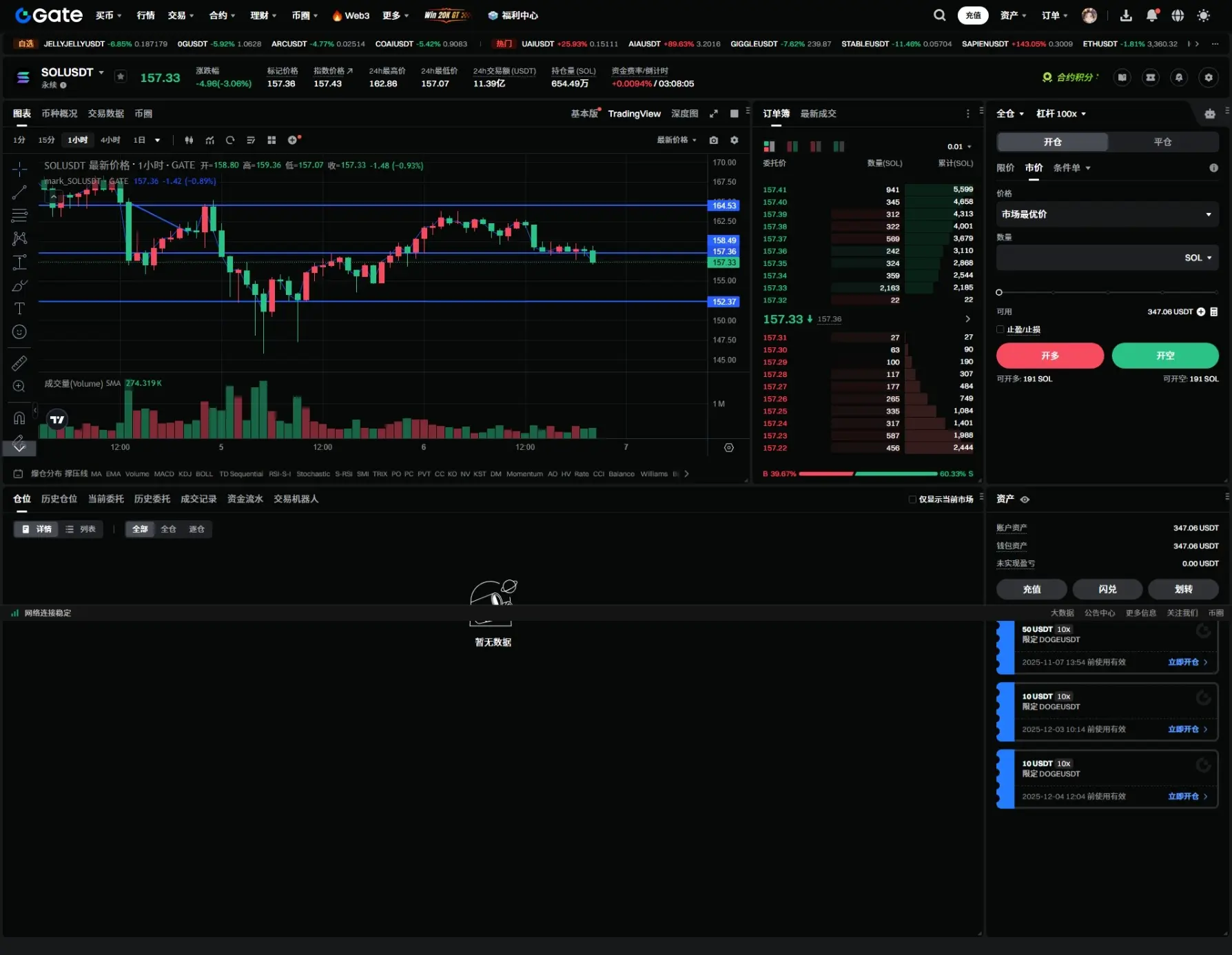1232x955 pixels.
Task: Open the language globe icon
Action: [1178, 15]
